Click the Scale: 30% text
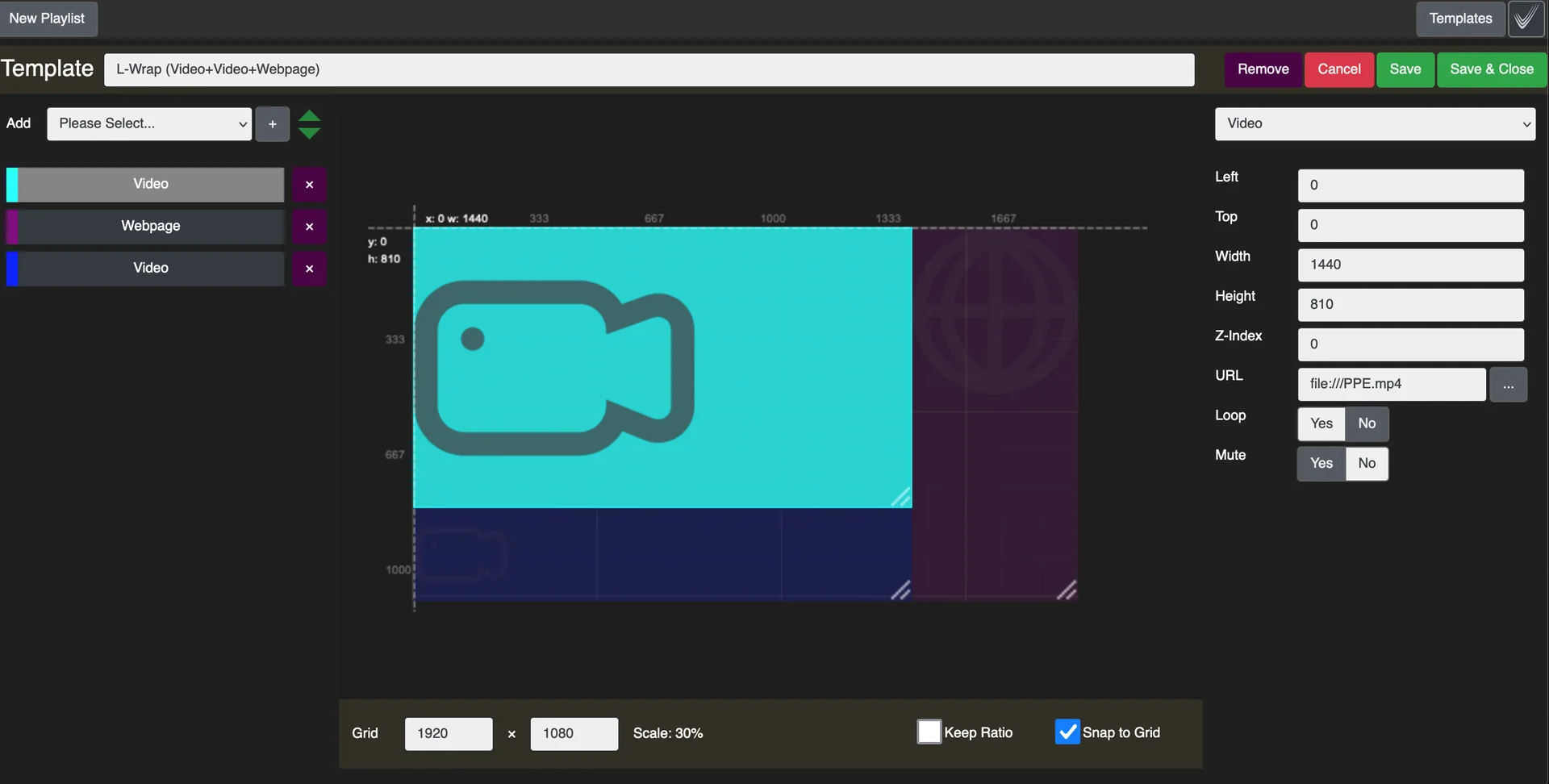The height and width of the screenshot is (784, 1549). click(x=668, y=734)
